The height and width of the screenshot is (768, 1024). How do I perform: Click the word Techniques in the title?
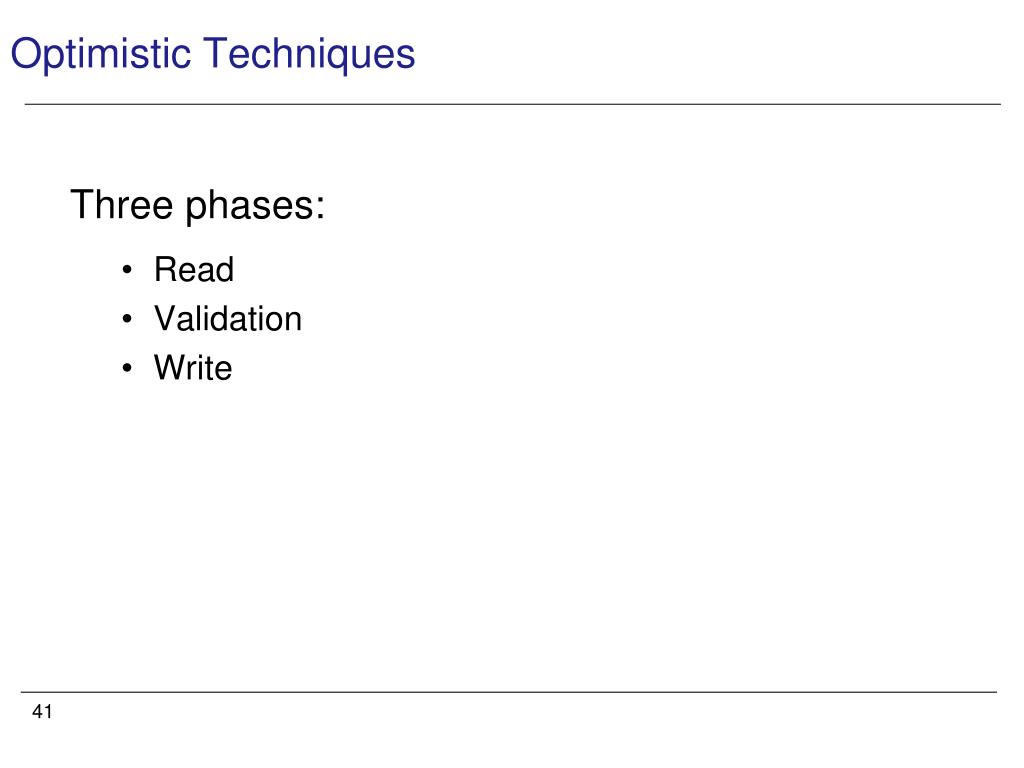pyautogui.click(x=309, y=54)
